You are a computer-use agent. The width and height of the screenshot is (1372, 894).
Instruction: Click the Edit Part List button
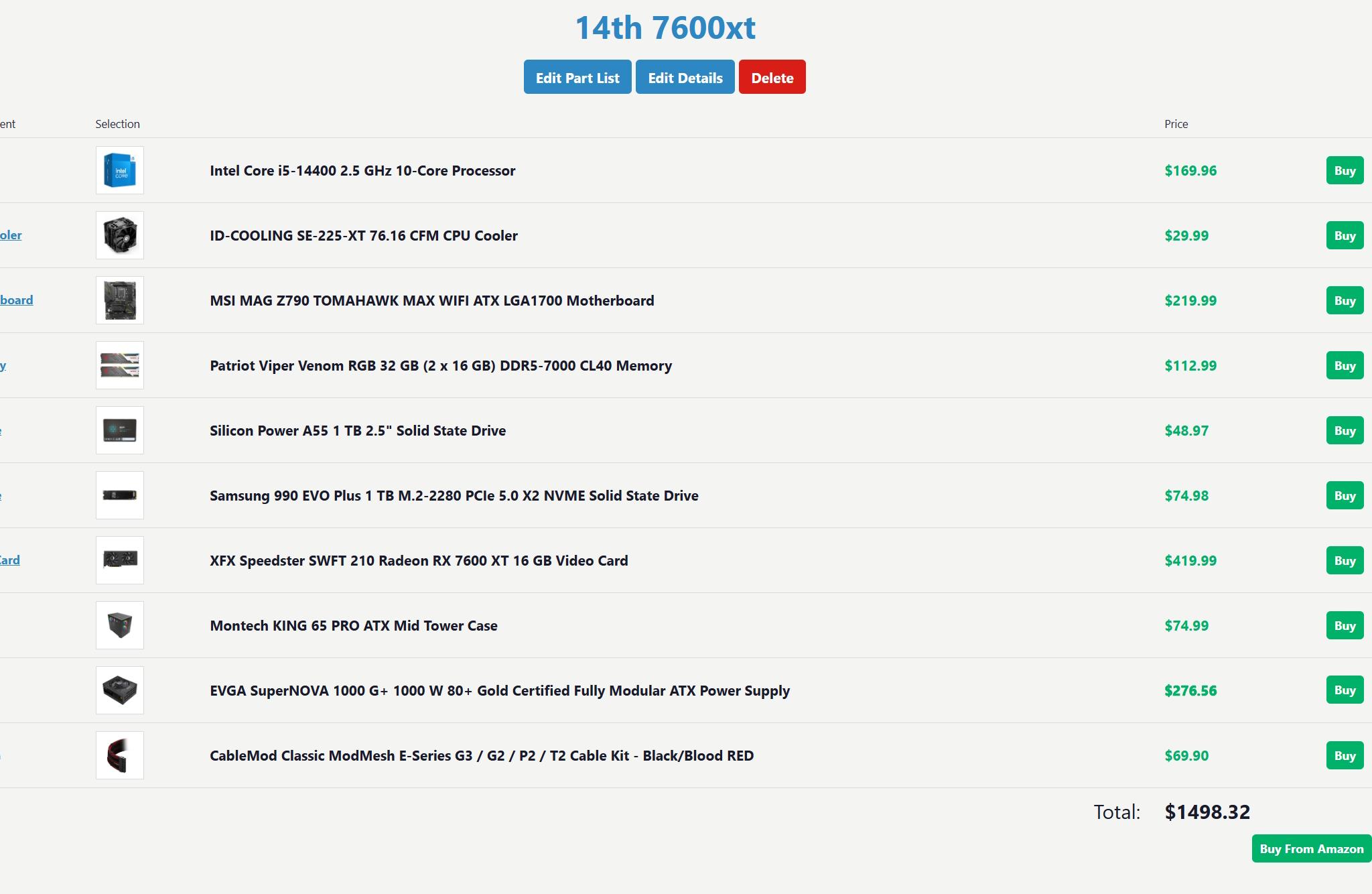click(577, 77)
